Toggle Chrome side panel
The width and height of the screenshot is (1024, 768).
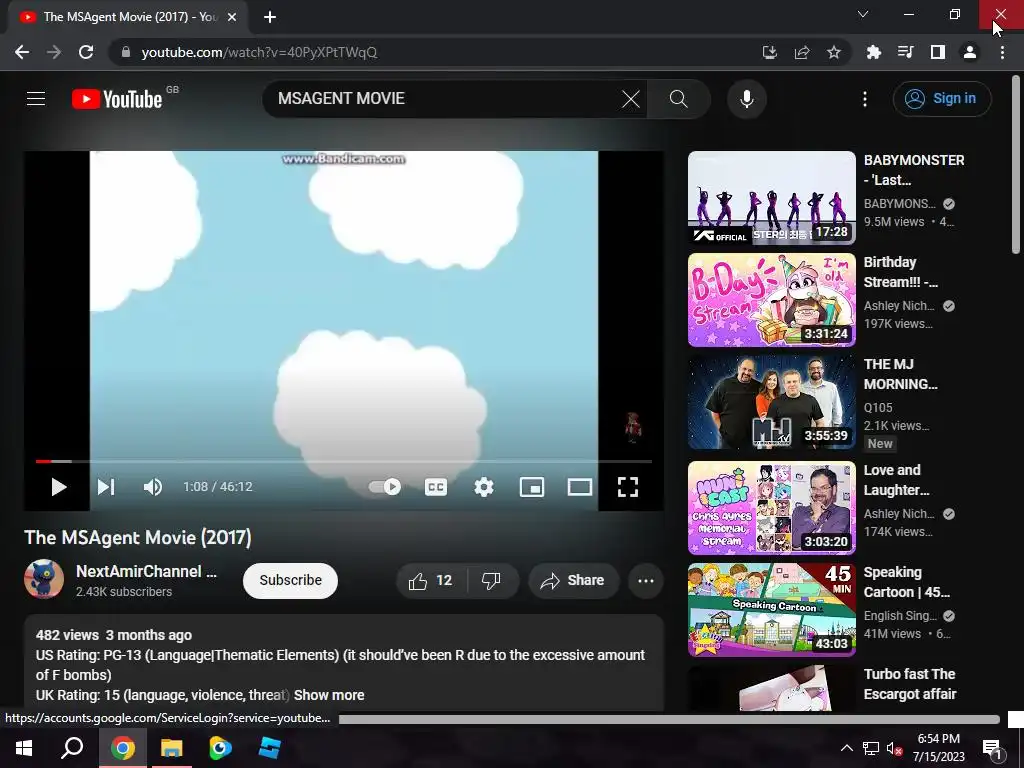point(938,52)
